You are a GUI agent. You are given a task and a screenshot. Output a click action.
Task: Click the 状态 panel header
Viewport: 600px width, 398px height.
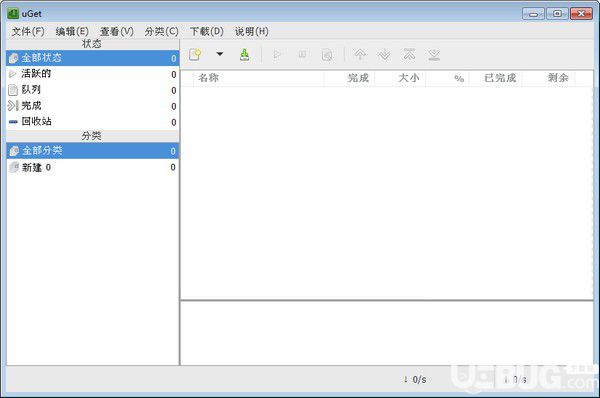click(x=92, y=44)
